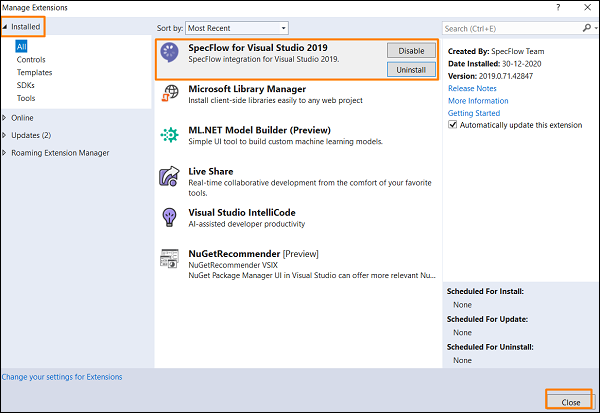Click the Microsoft Library Manager icon

[169, 96]
